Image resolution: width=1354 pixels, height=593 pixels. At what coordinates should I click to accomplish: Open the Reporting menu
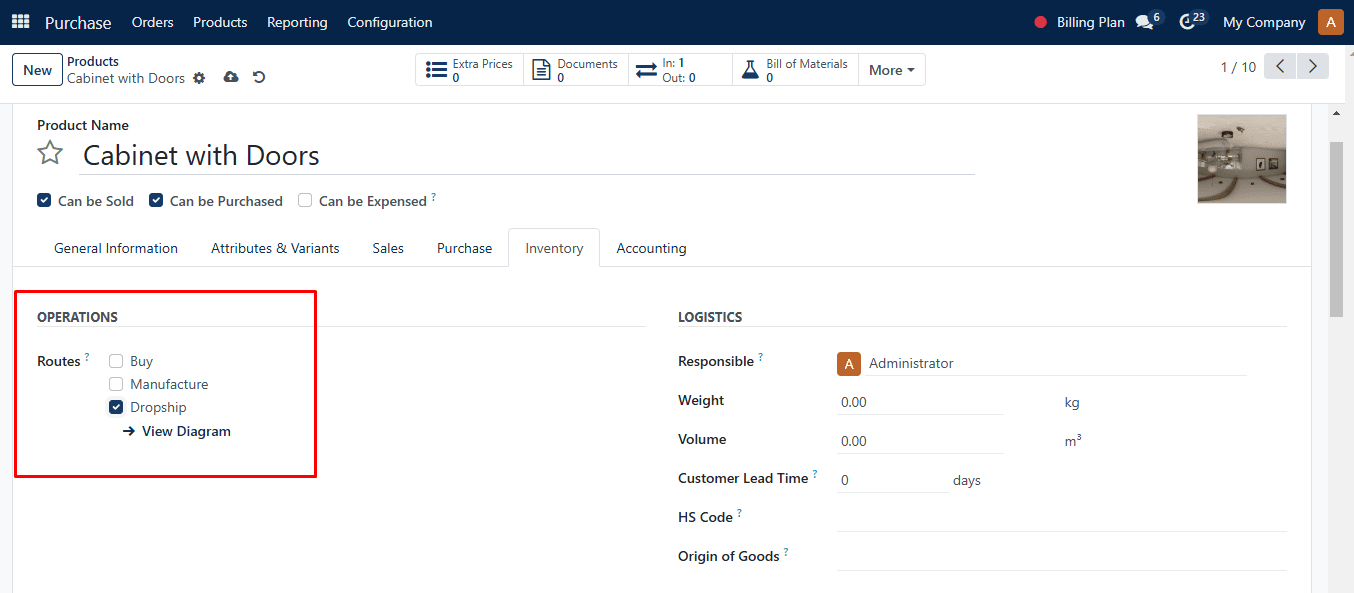[x=297, y=22]
